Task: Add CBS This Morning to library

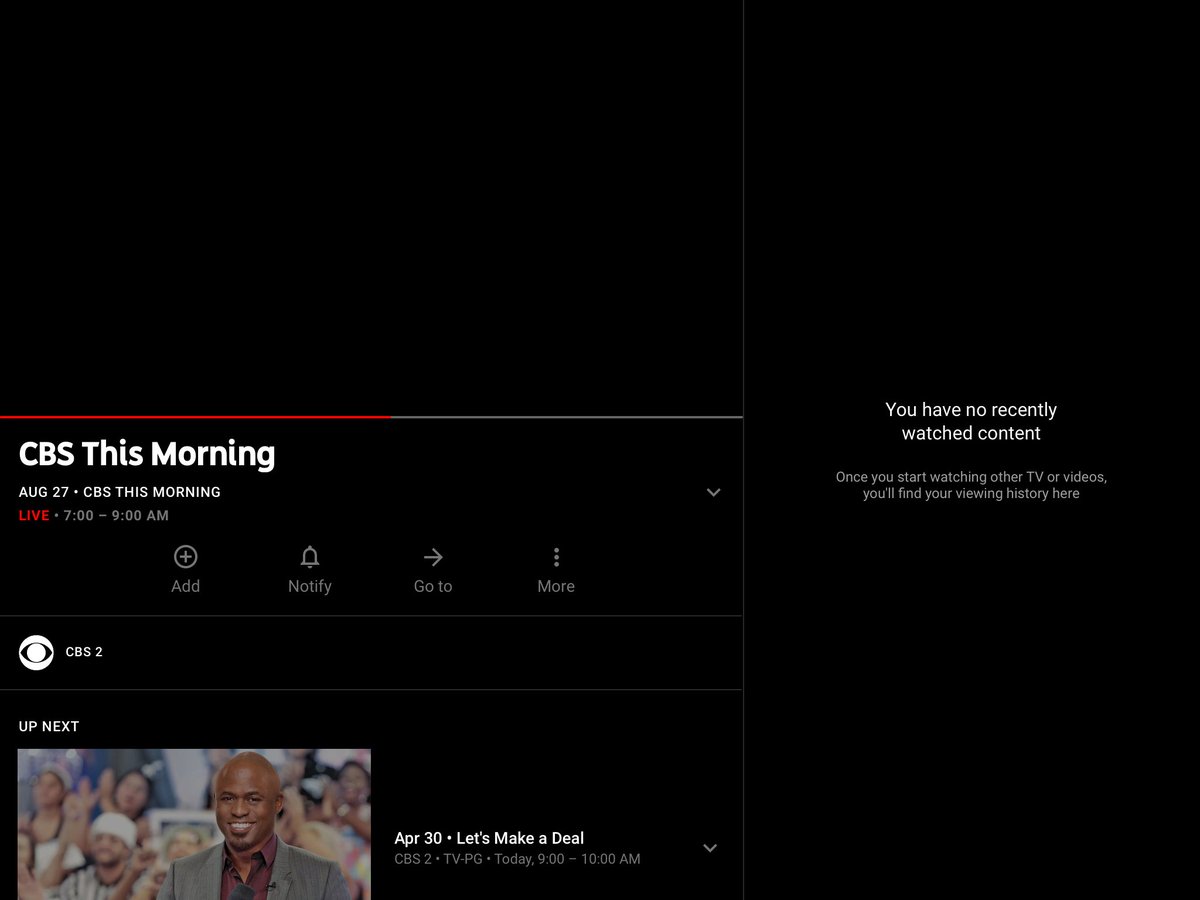Action: click(x=186, y=570)
